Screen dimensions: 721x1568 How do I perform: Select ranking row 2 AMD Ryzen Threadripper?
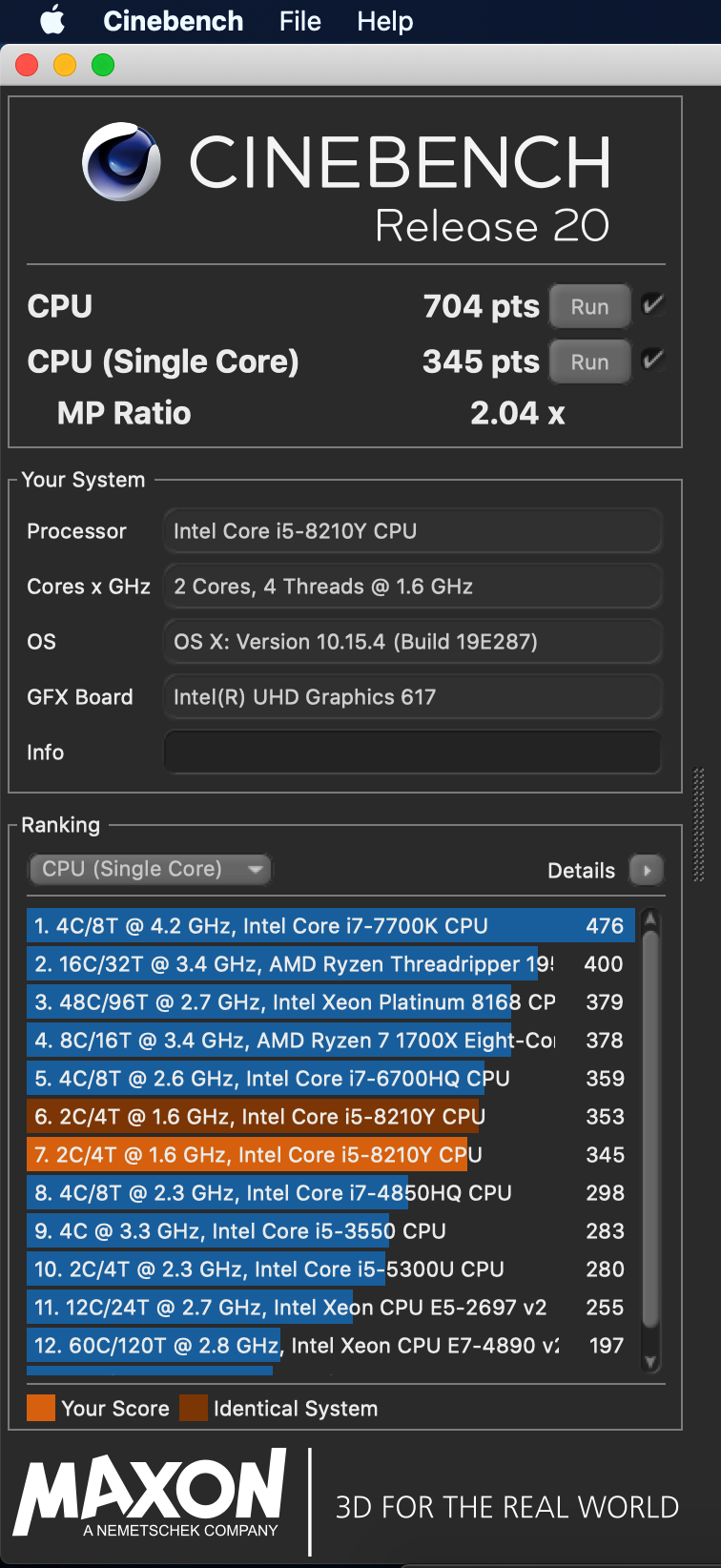(330, 963)
